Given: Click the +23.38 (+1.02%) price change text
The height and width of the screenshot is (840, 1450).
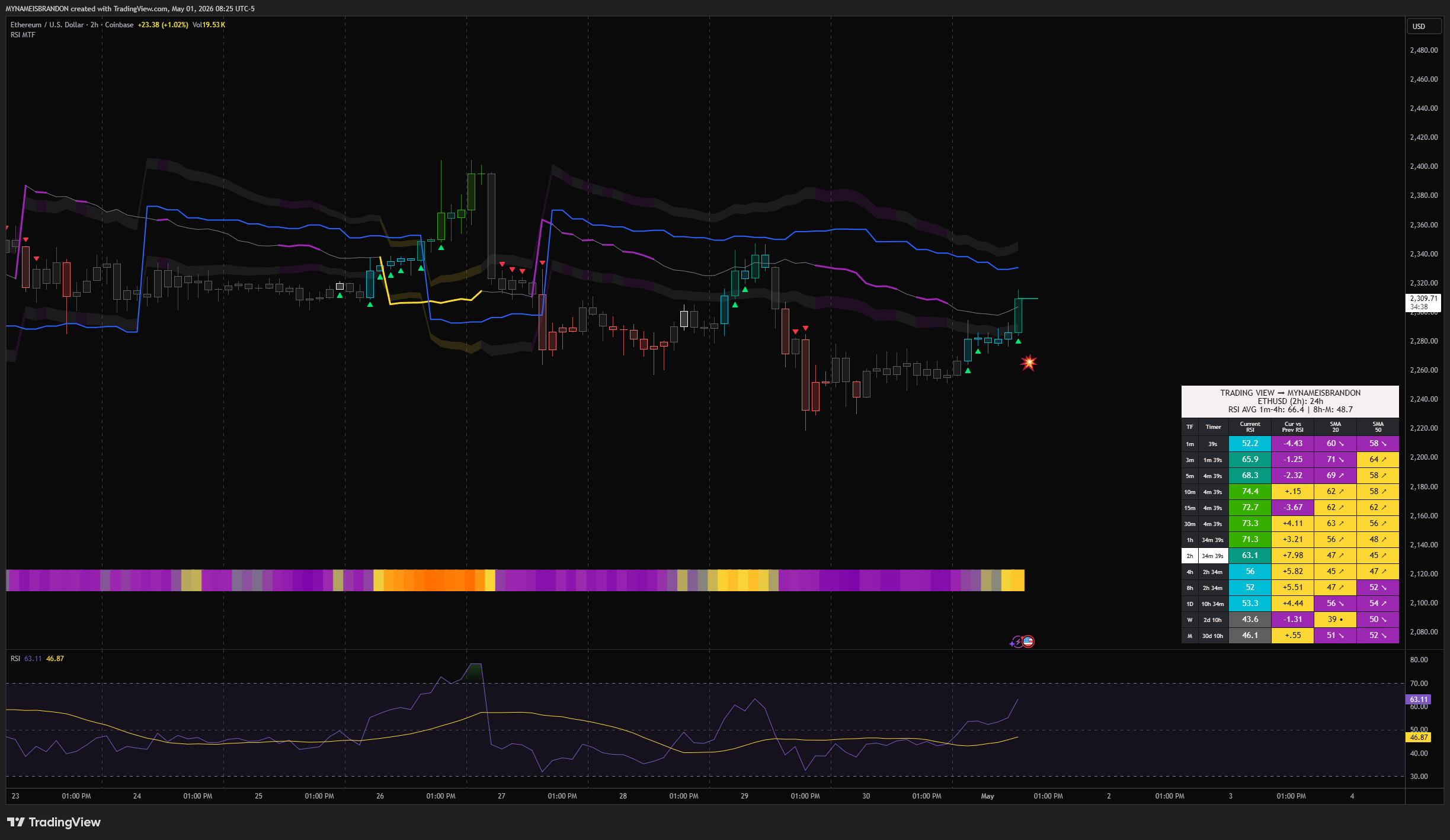Looking at the screenshot, I should coord(163,25).
